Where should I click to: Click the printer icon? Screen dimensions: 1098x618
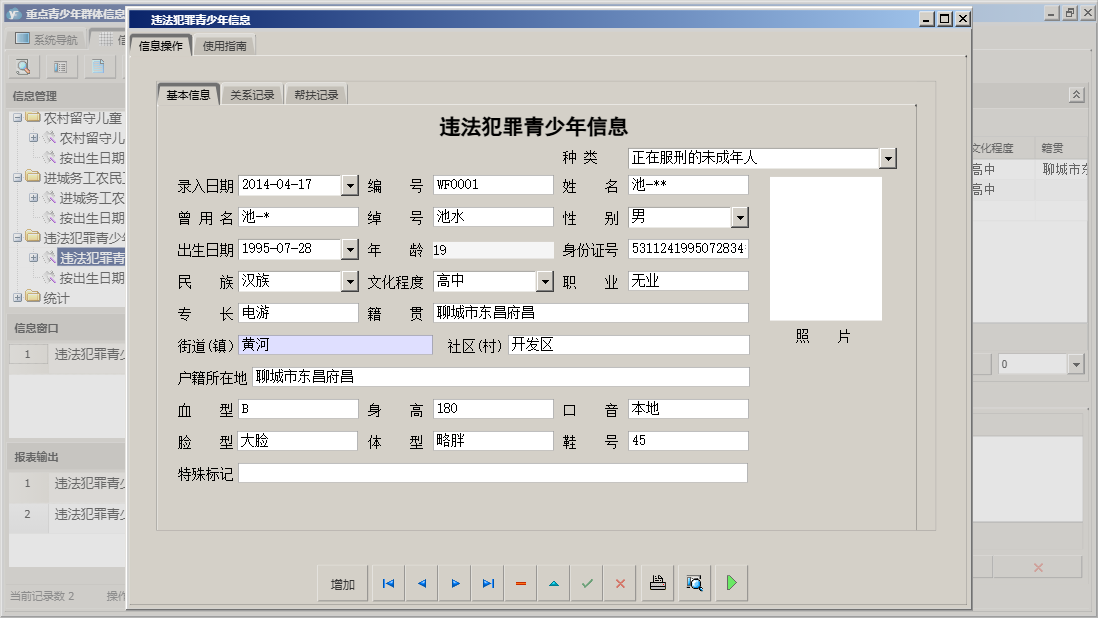657,584
